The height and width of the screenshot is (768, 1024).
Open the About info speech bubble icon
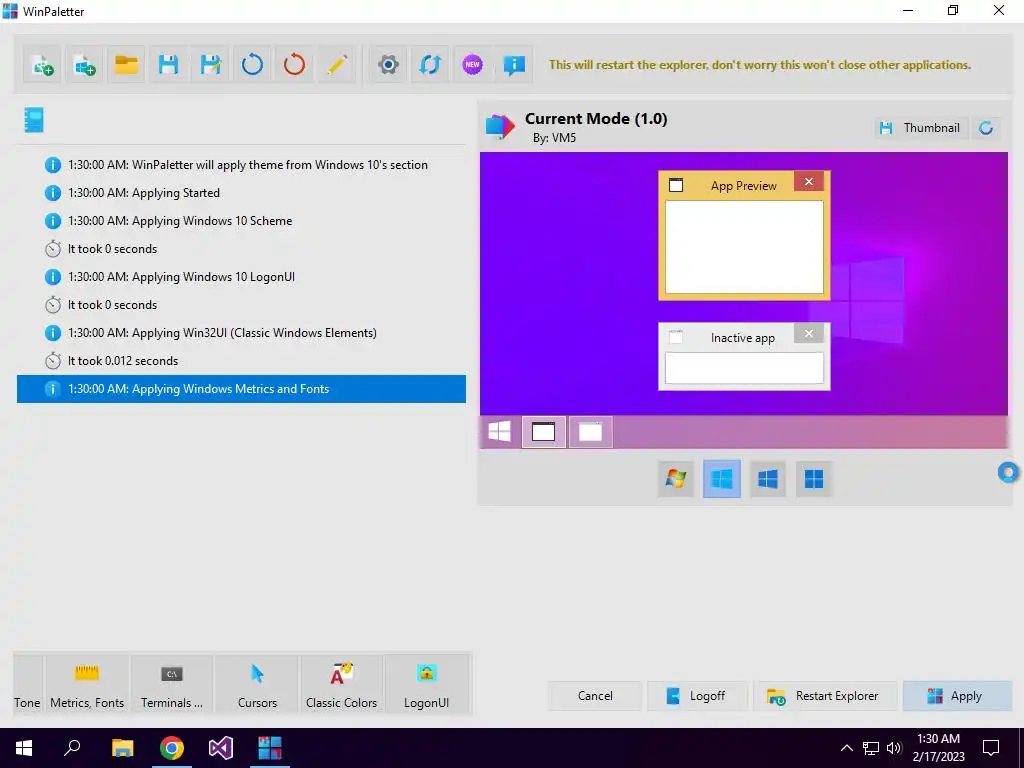coord(514,65)
